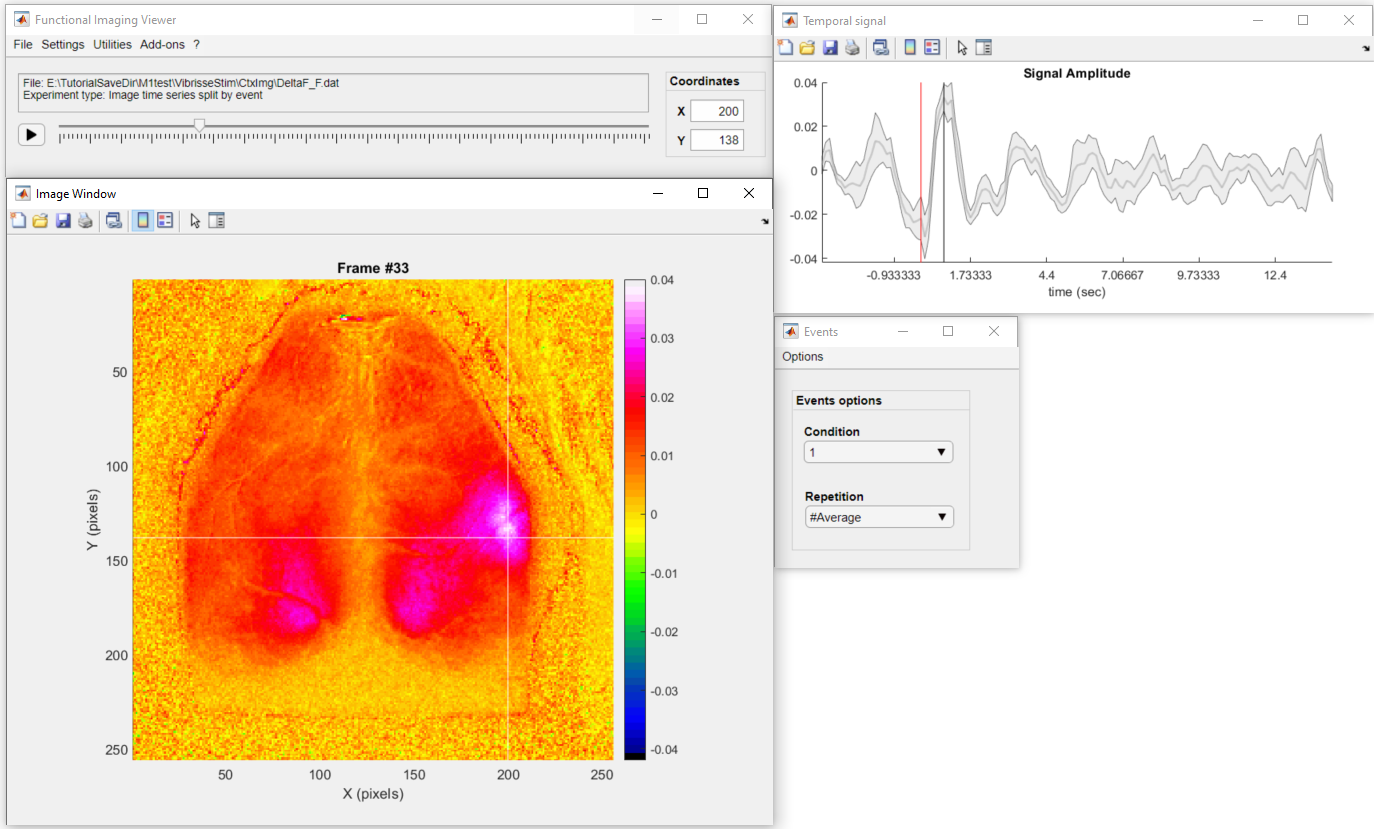Click the X coordinate field
The image size is (1374, 829).
pos(716,111)
